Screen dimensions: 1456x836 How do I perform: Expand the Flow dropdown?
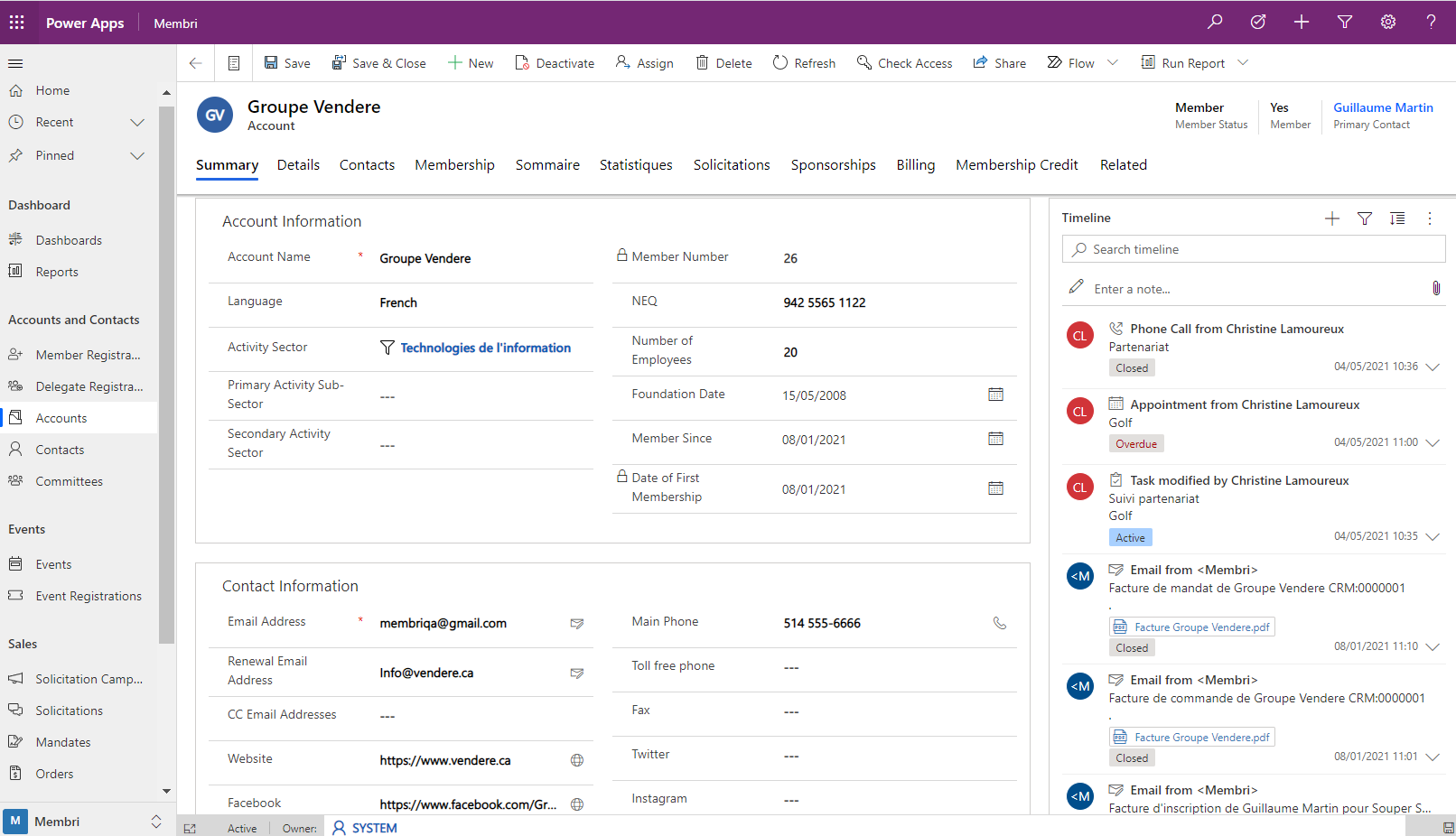(x=1111, y=62)
